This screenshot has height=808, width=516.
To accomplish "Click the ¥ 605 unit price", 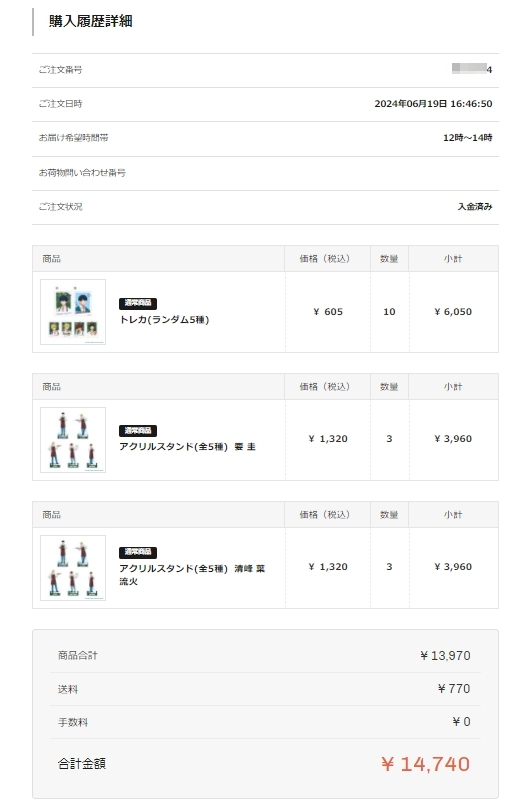I will point(328,312).
